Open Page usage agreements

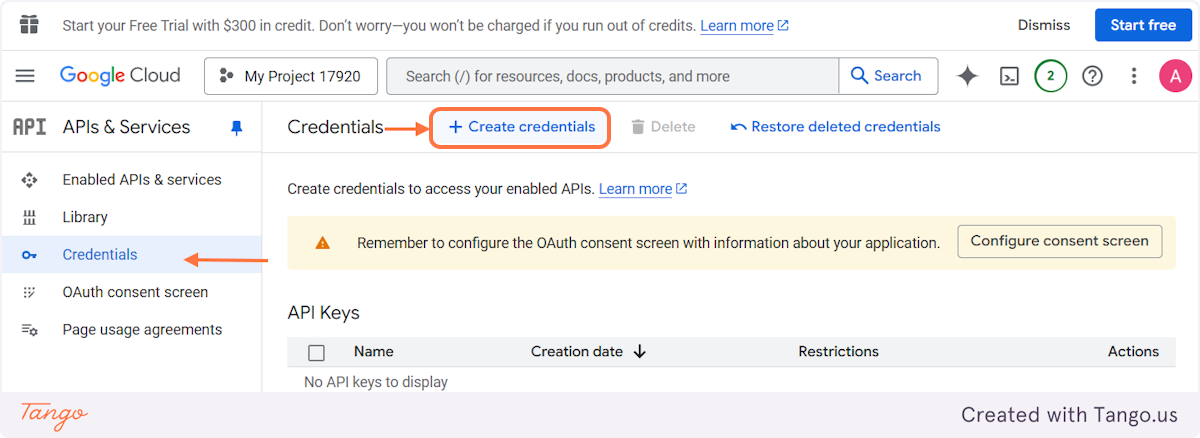coord(142,330)
